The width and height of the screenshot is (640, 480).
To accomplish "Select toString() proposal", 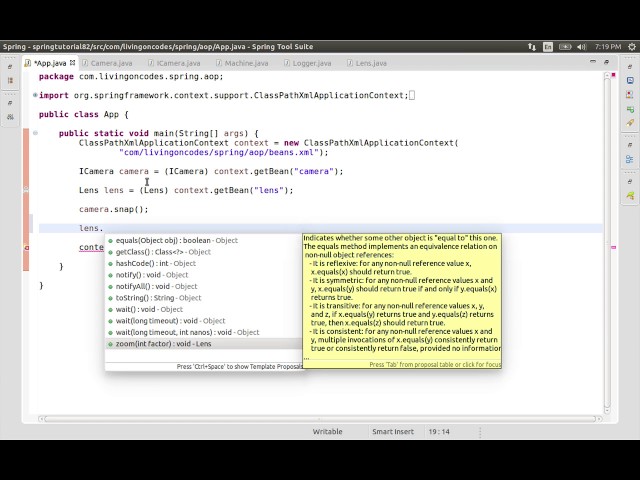I will pos(203,298).
